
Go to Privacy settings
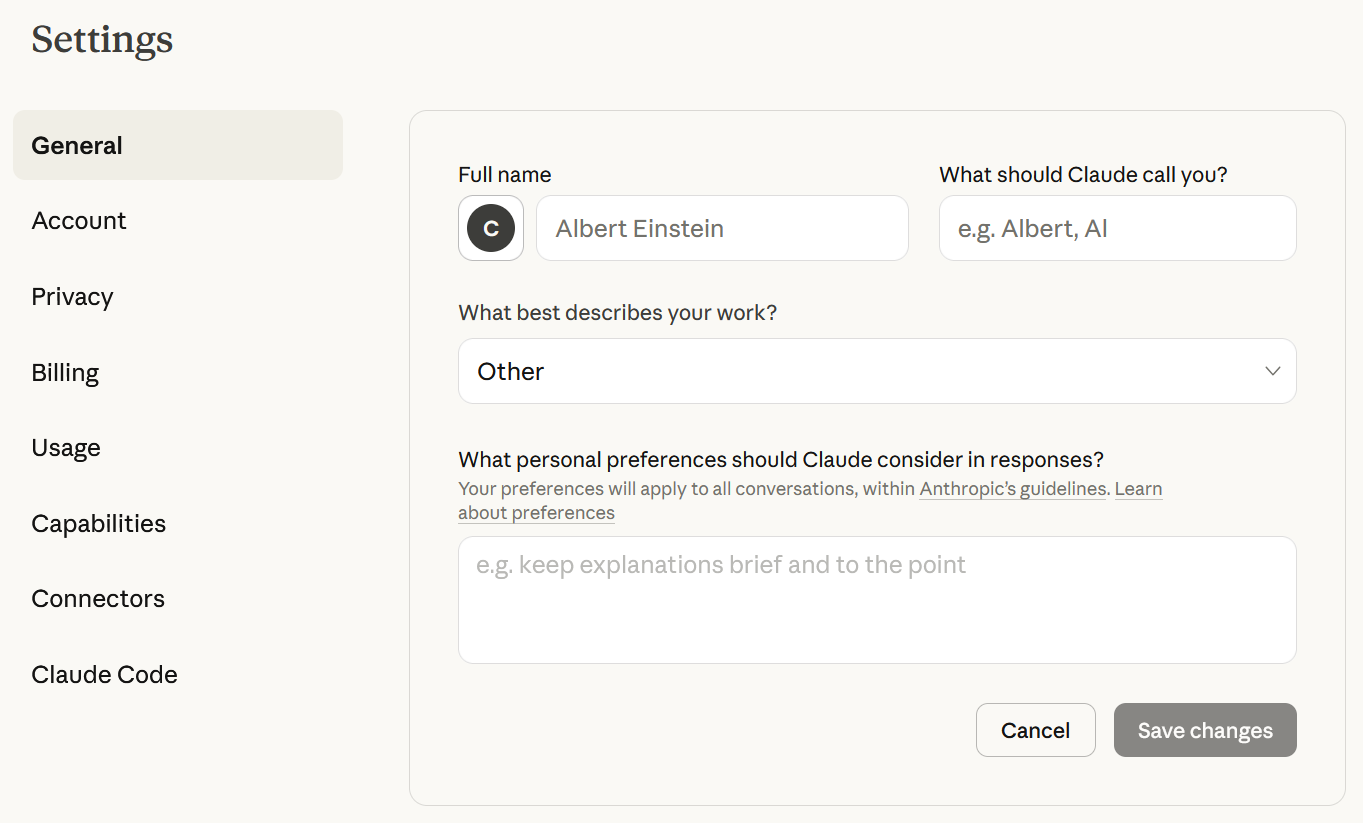point(72,297)
